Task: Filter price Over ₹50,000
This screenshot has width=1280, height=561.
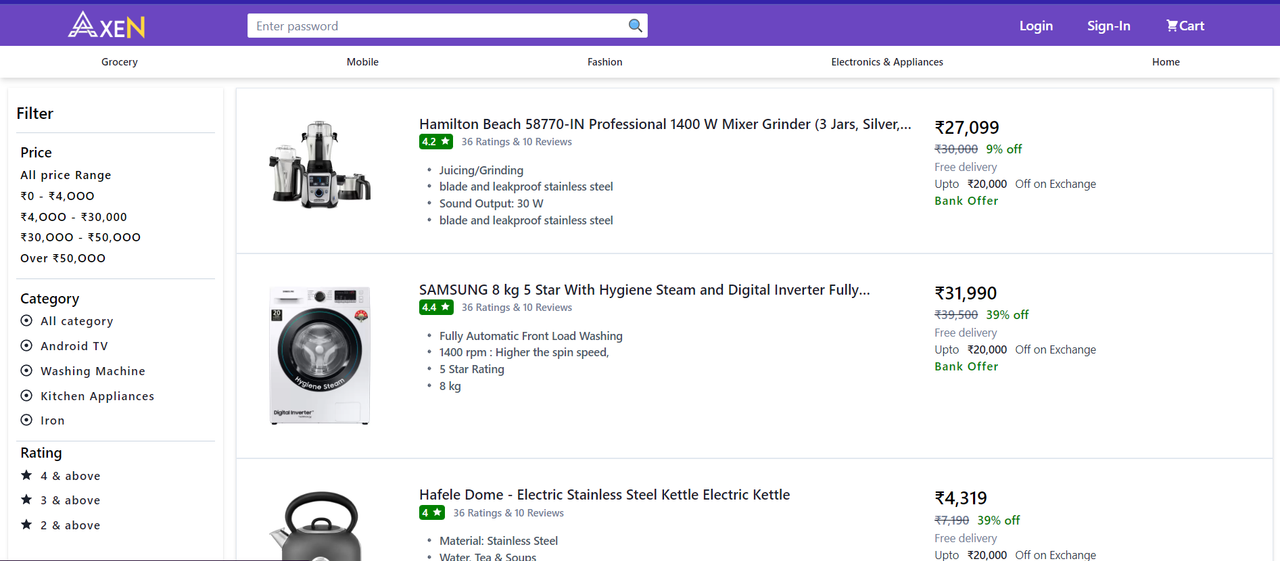Action: 63,258
